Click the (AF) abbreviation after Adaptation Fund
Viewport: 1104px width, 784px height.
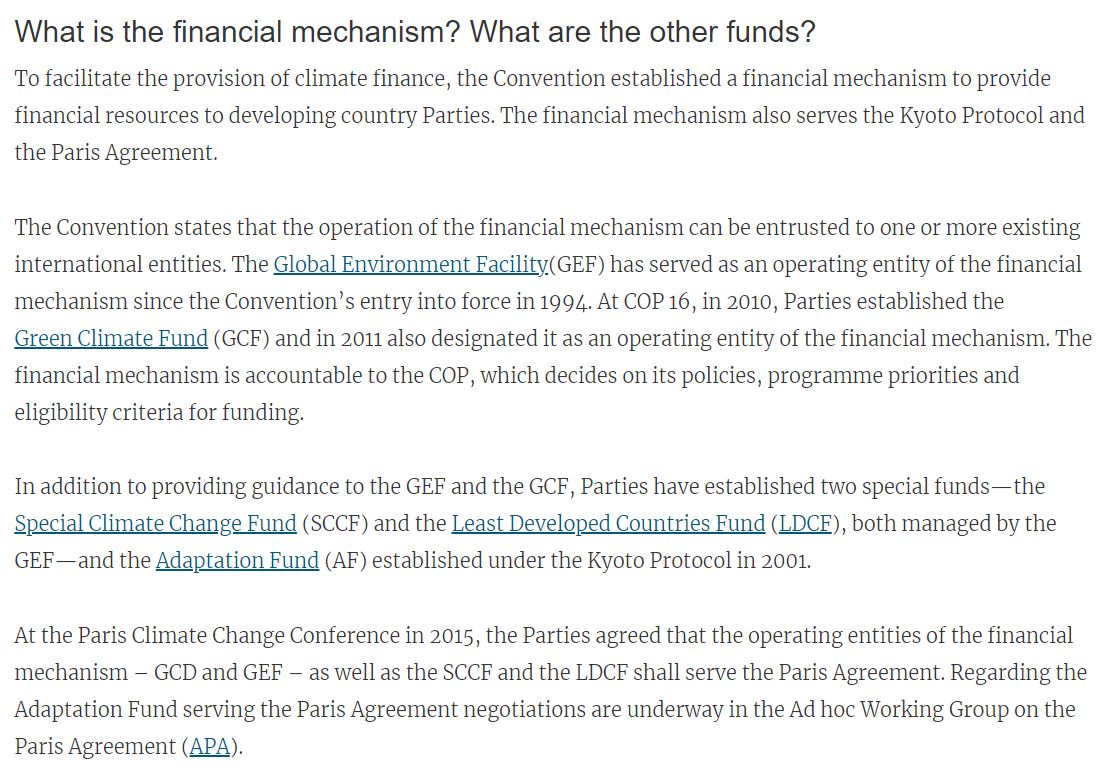pyautogui.click(x=346, y=561)
